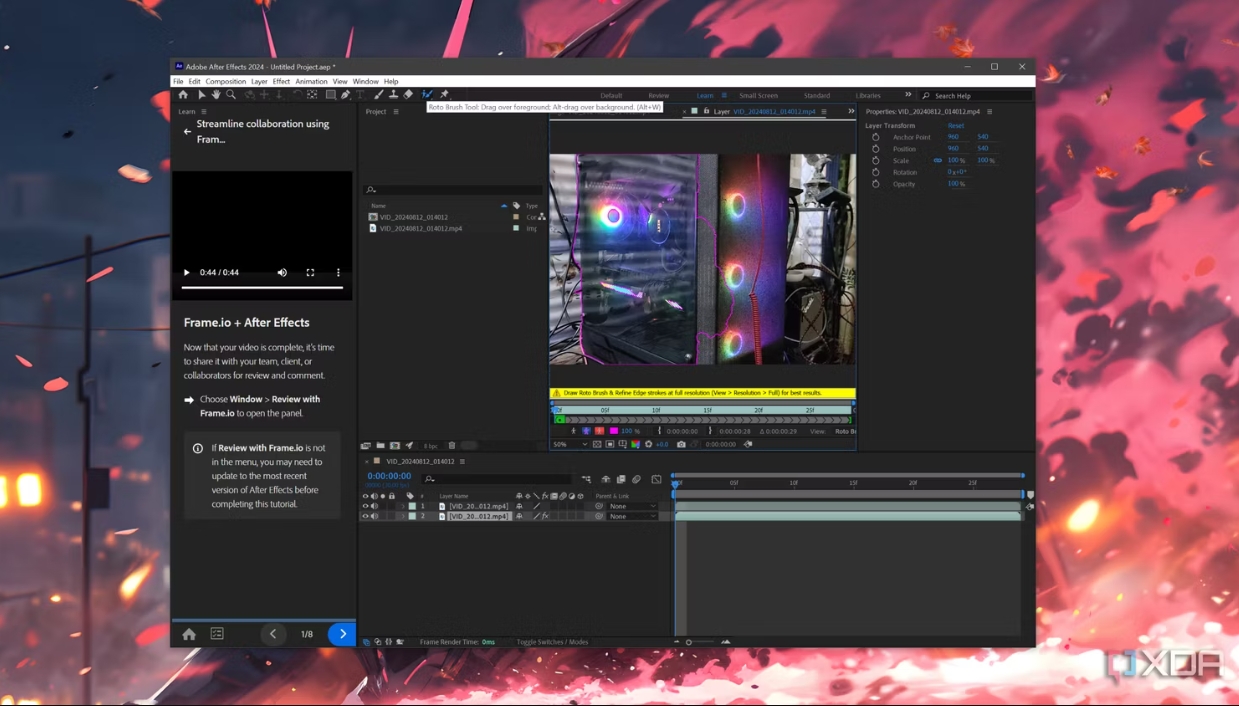Image resolution: width=1239 pixels, height=706 pixels.
Task: Click Toggle Switches / Modes button
Action: [552, 642]
